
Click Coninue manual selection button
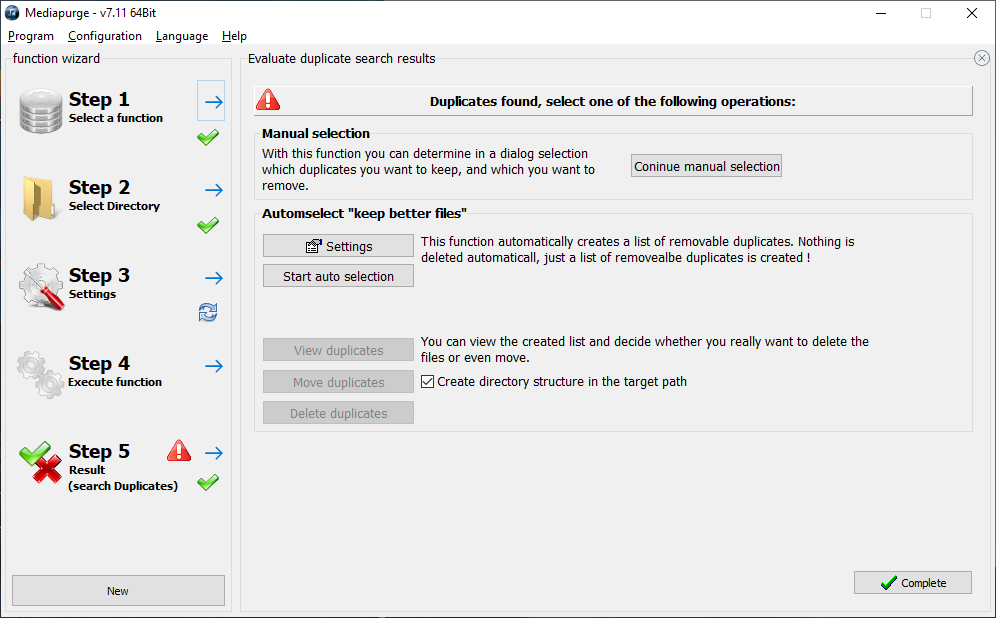(706, 166)
